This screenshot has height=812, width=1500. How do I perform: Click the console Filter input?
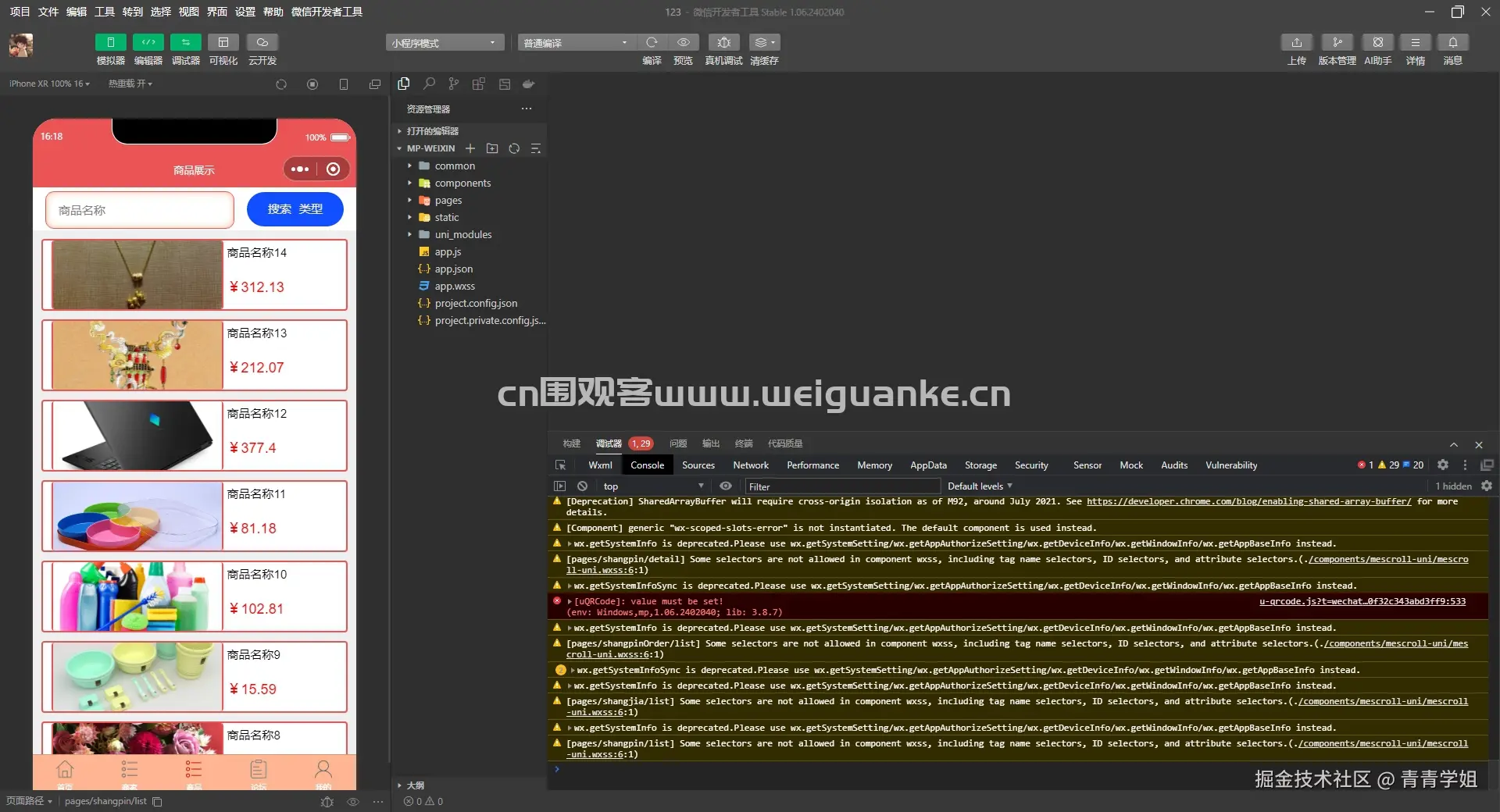pyautogui.click(x=842, y=486)
